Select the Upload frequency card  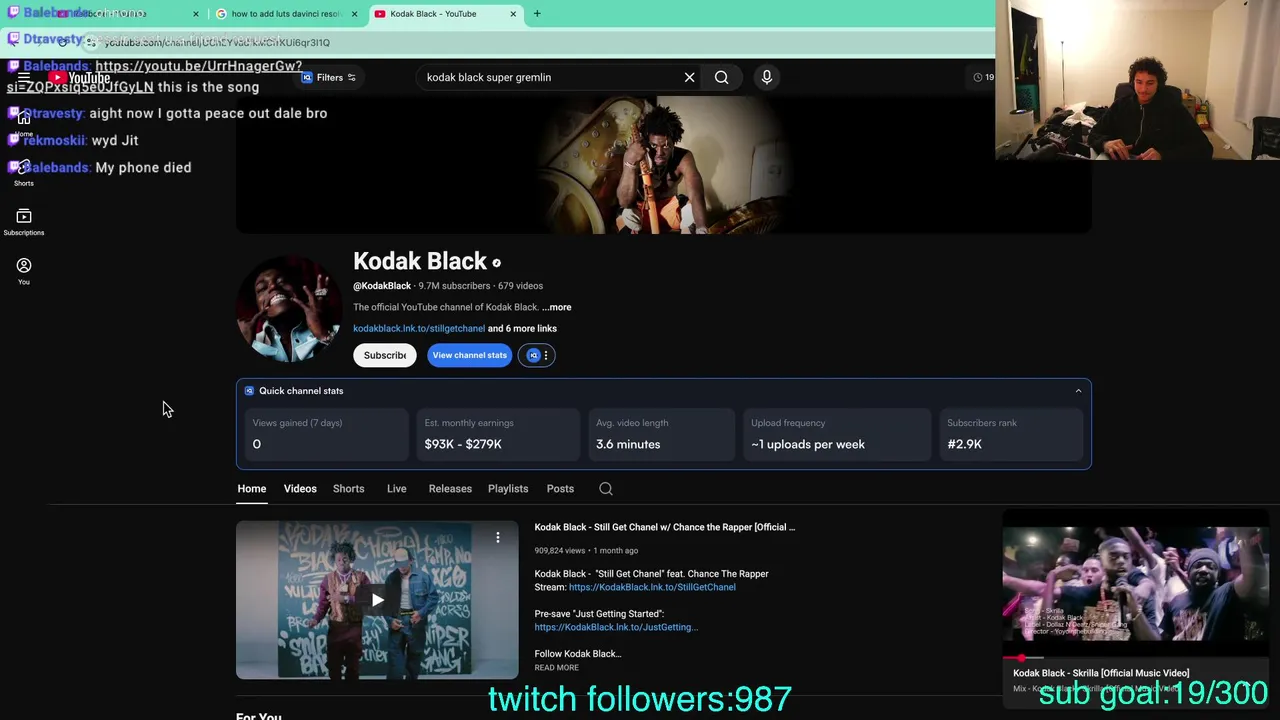pos(837,434)
